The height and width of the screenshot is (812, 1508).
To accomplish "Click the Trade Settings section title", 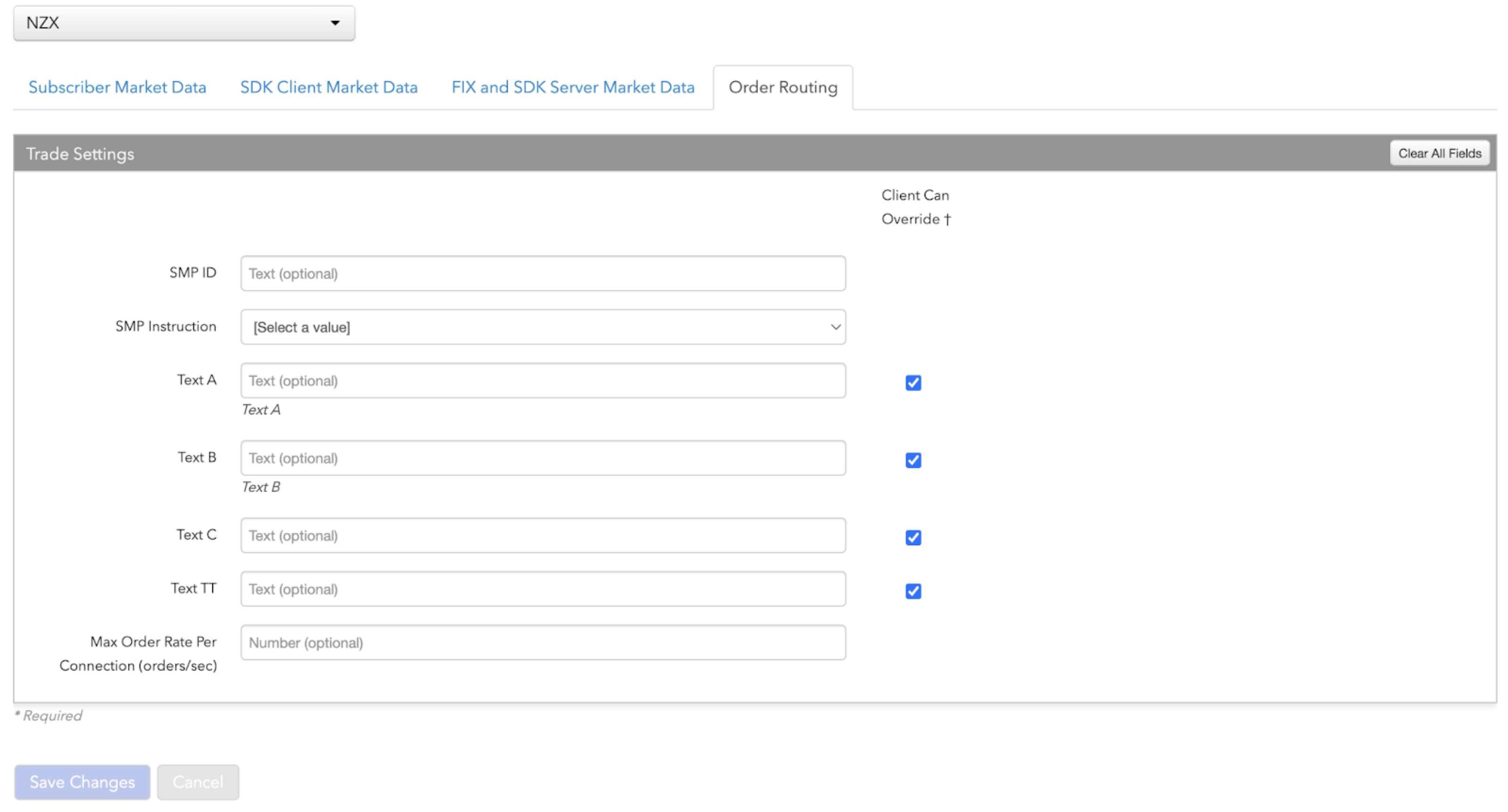I will 80,154.
